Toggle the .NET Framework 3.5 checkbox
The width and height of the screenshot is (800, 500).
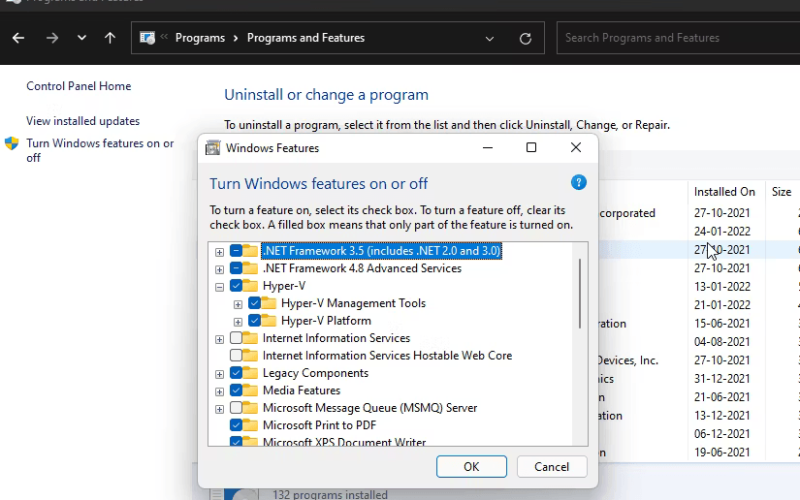click(236, 251)
